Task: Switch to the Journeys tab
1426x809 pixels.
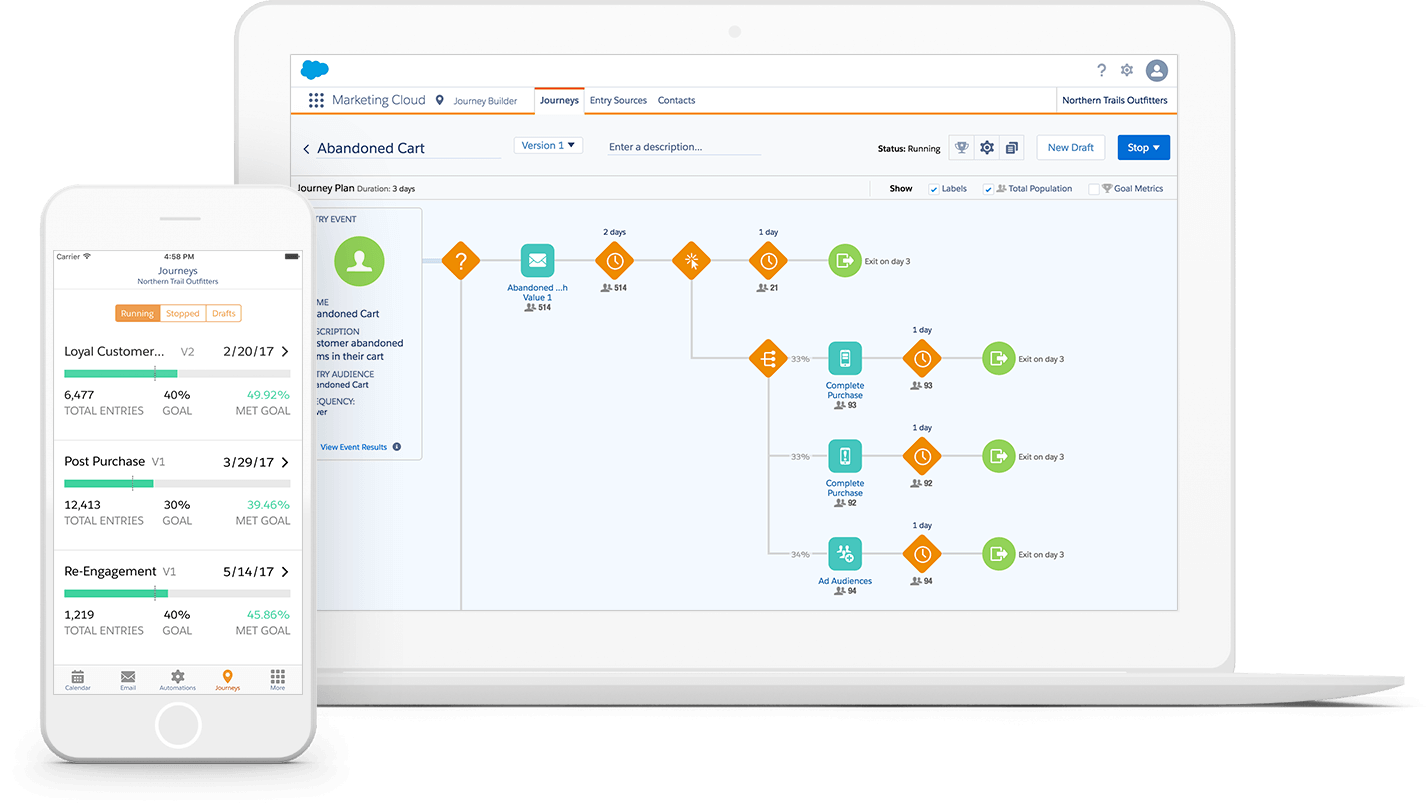Action: pos(559,100)
